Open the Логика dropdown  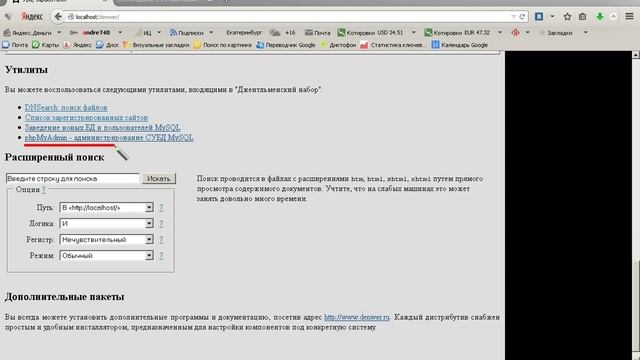point(106,223)
